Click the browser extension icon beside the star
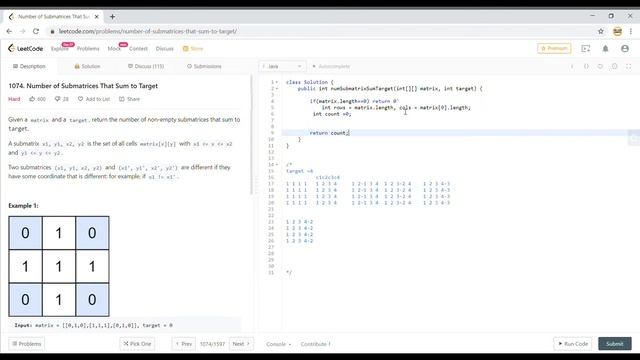 click(x=617, y=31)
